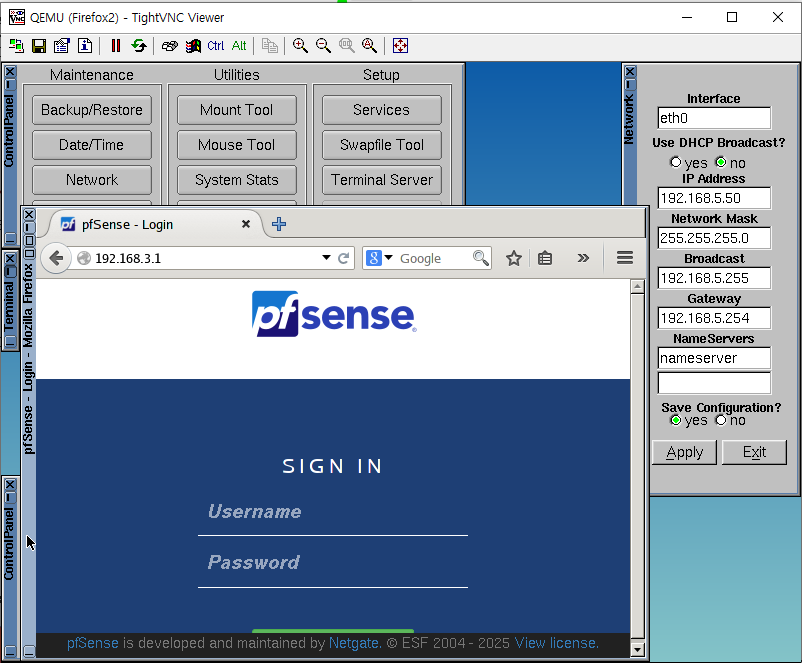Screen dimensions: 802x663
Task: Click the auto zoom magnifier icon
Action: (369, 46)
